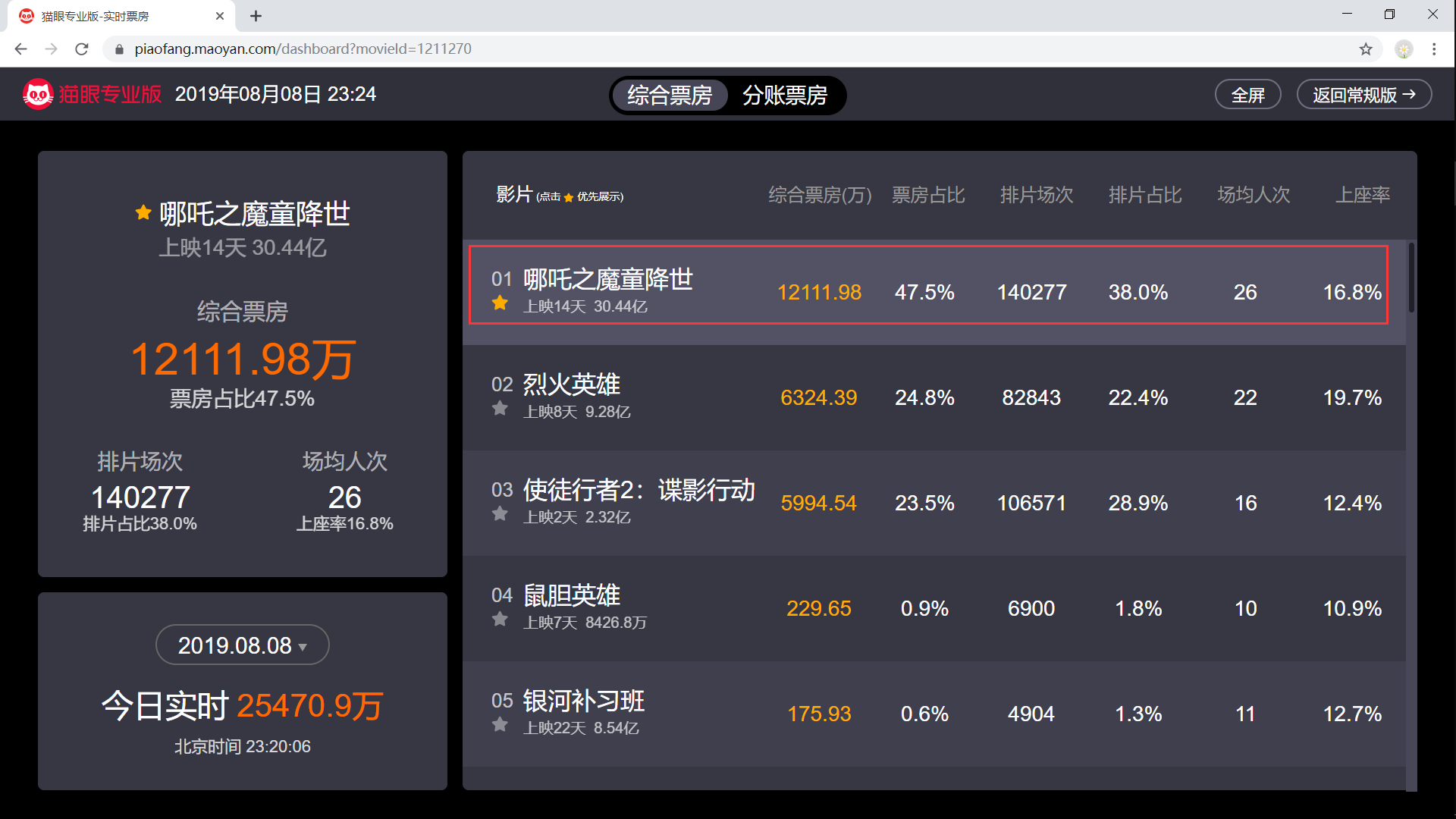Click screenings count 106571
The image size is (1456, 819).
click(x=1031, y=503)
